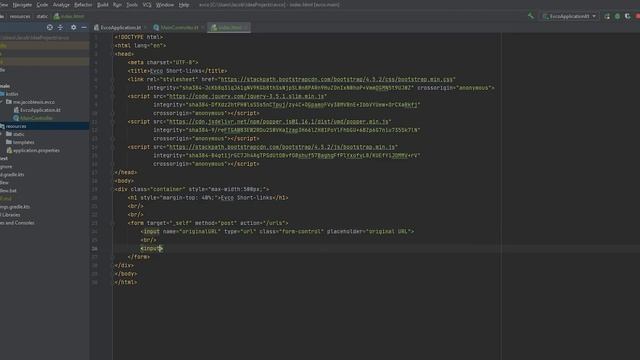640x360 pixels.
Task: Switch to the MainController.kt editor tab
Action: coord(178,27)
